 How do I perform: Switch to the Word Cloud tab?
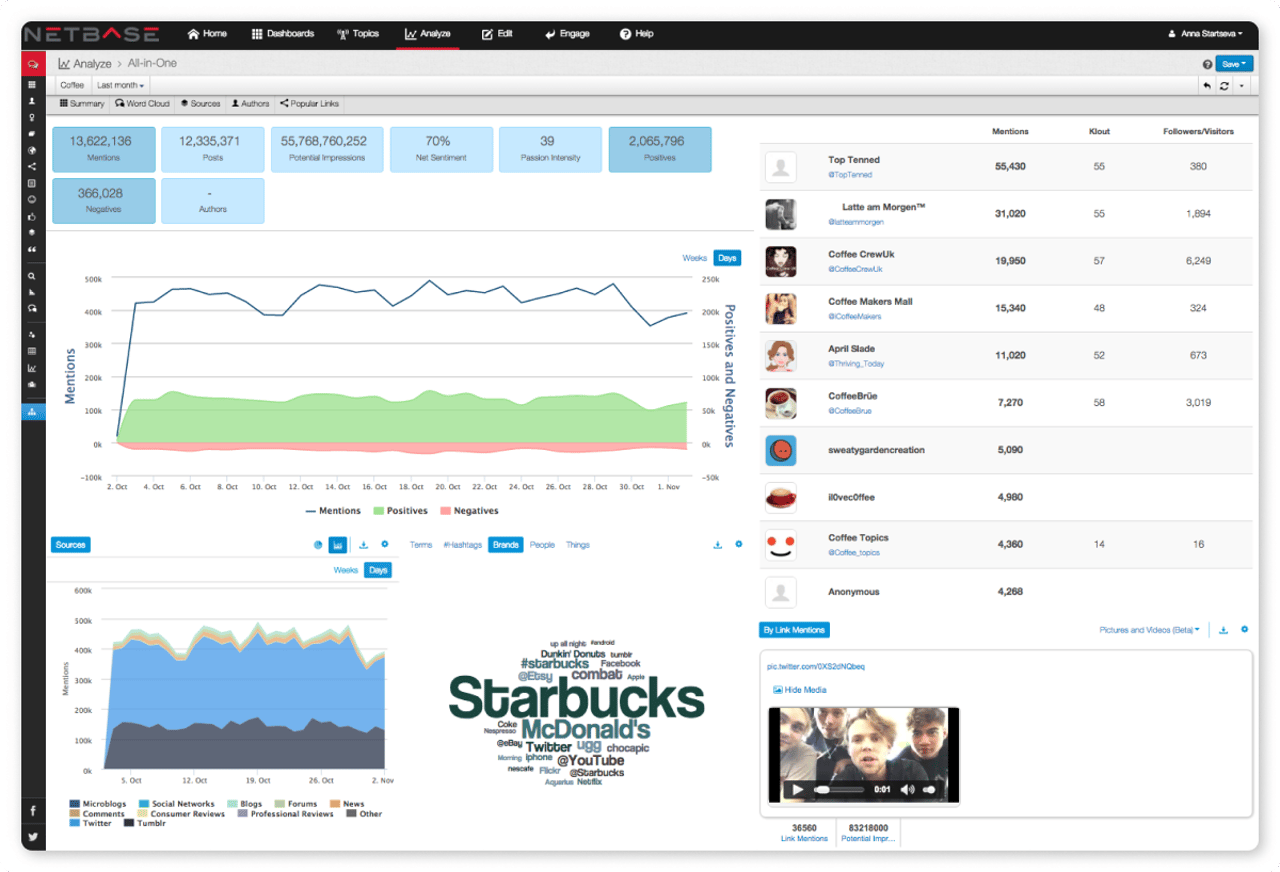pos(145,103)
